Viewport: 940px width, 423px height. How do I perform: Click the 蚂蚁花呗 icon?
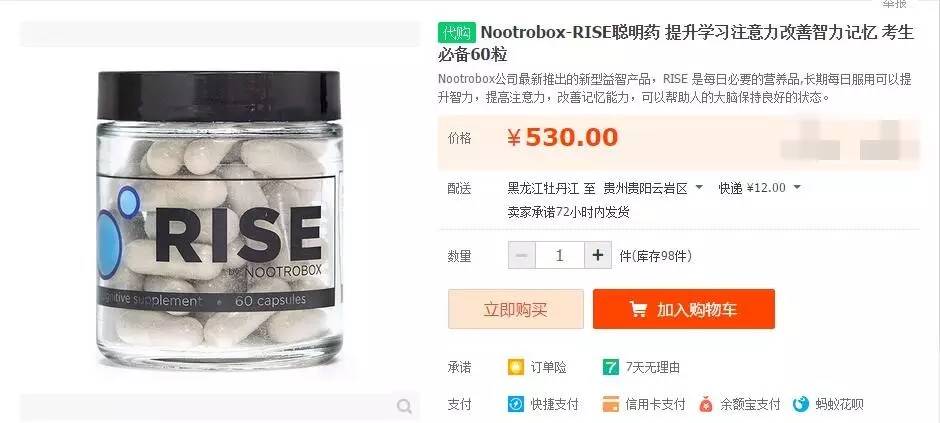(800, 404)
